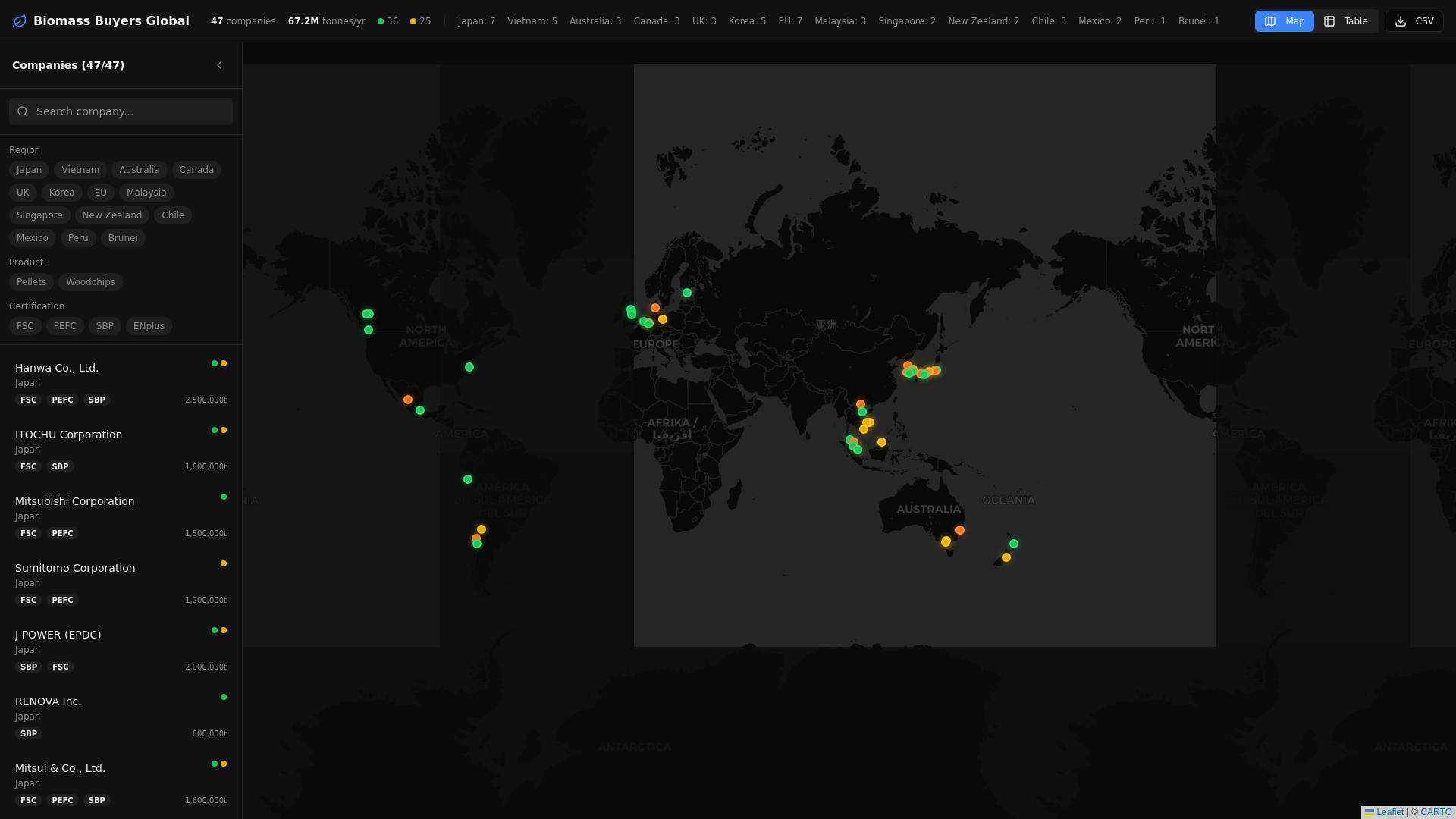Filter by Peru region chip
Viewport: 1456px width, 819px height.
click(78, 238)
